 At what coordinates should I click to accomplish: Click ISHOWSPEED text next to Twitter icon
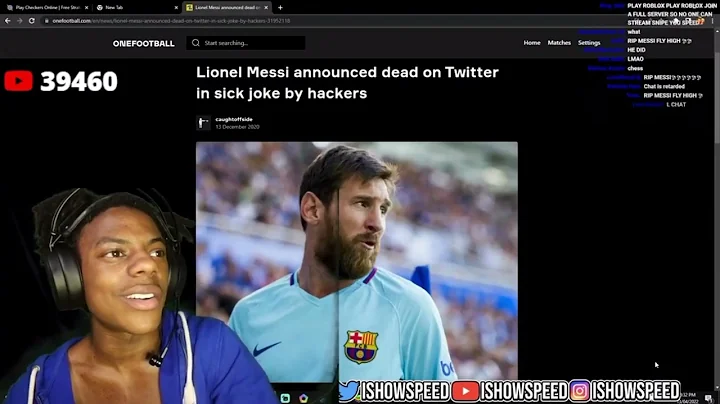pyautogui.click(x=405, y=392)
